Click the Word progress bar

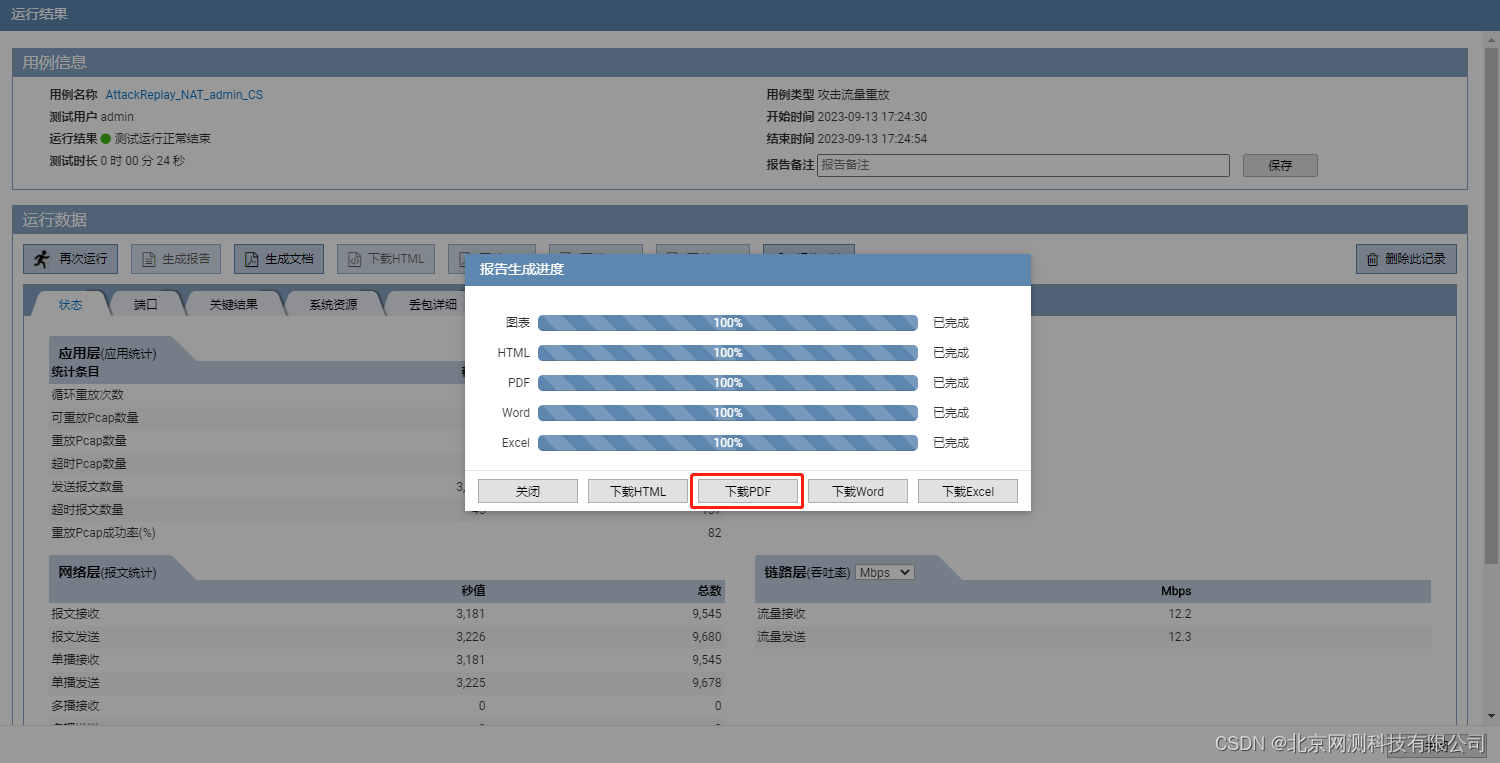tap(728, 413)
